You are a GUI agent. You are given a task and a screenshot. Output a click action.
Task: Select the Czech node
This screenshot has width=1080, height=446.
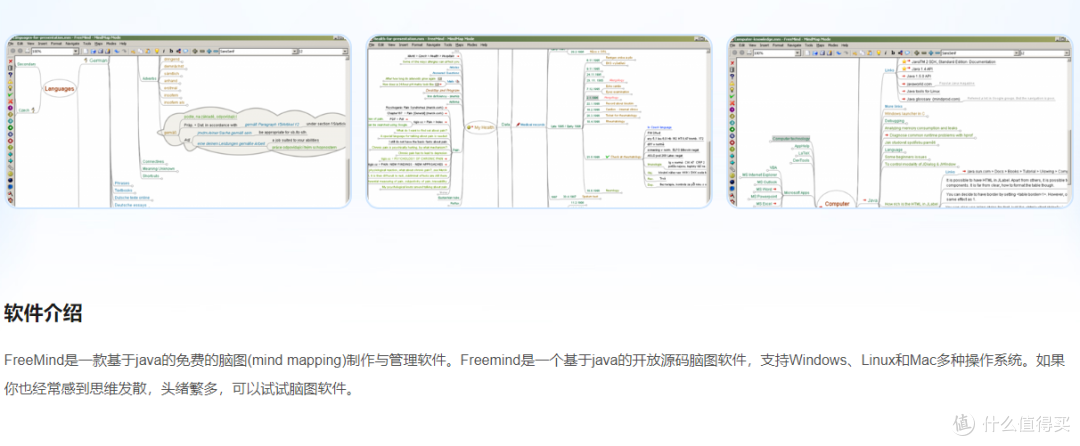point(24,110)
